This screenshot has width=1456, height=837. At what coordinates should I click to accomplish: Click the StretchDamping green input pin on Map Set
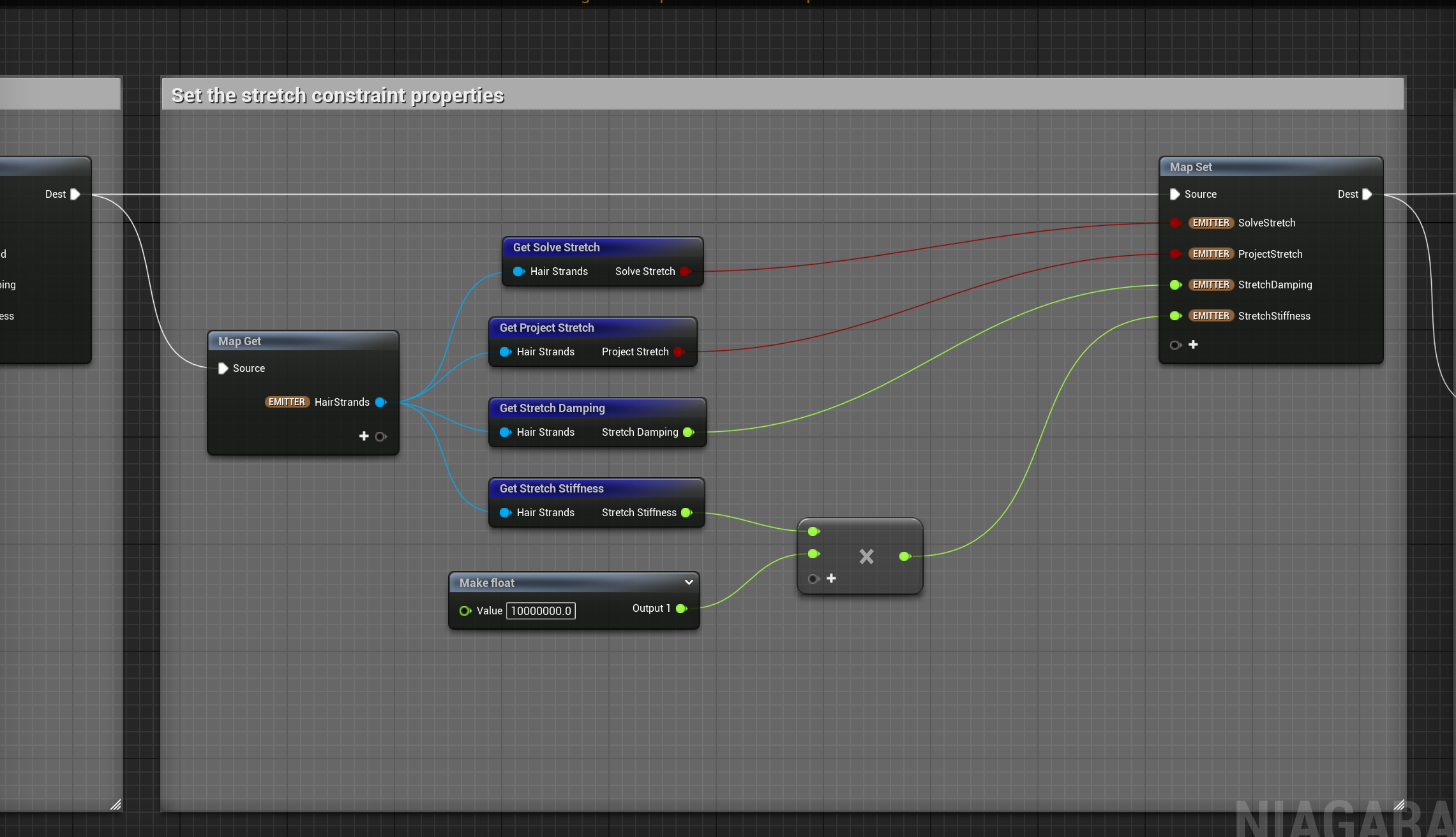point(1175,285)
